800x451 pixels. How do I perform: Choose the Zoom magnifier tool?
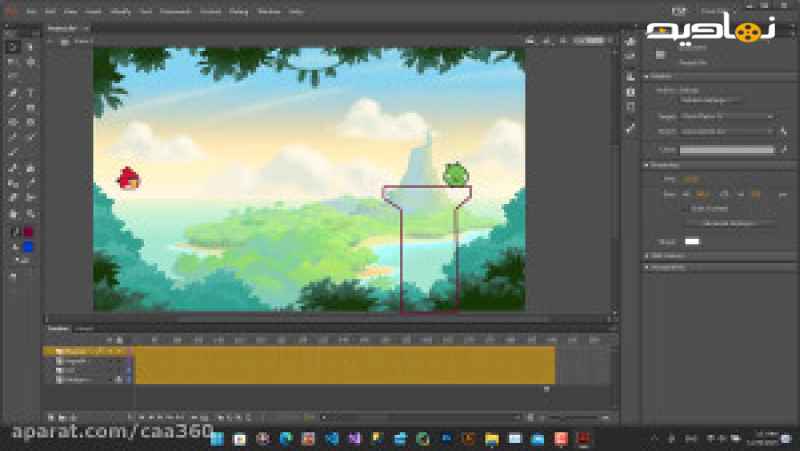(x=30, y=214)
